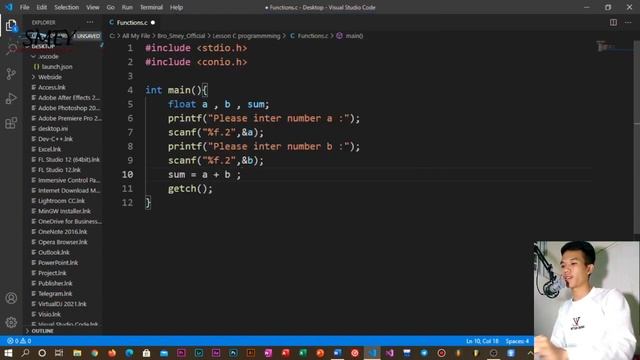This screenshot has width=640, height=360.
Task: Click the VS Code logo in title bar
Action: (9, 7)
